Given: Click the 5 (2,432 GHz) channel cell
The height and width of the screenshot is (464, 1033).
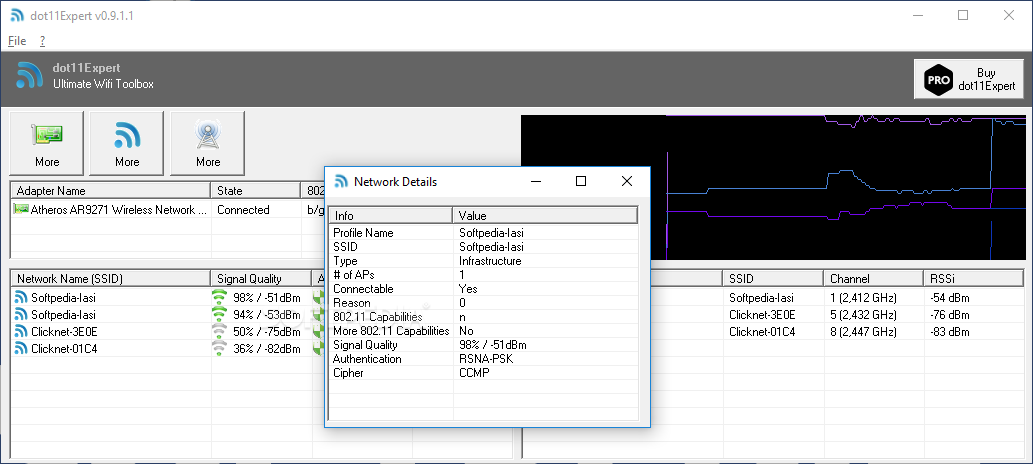Looking at the screenshot, I should 863,315.
